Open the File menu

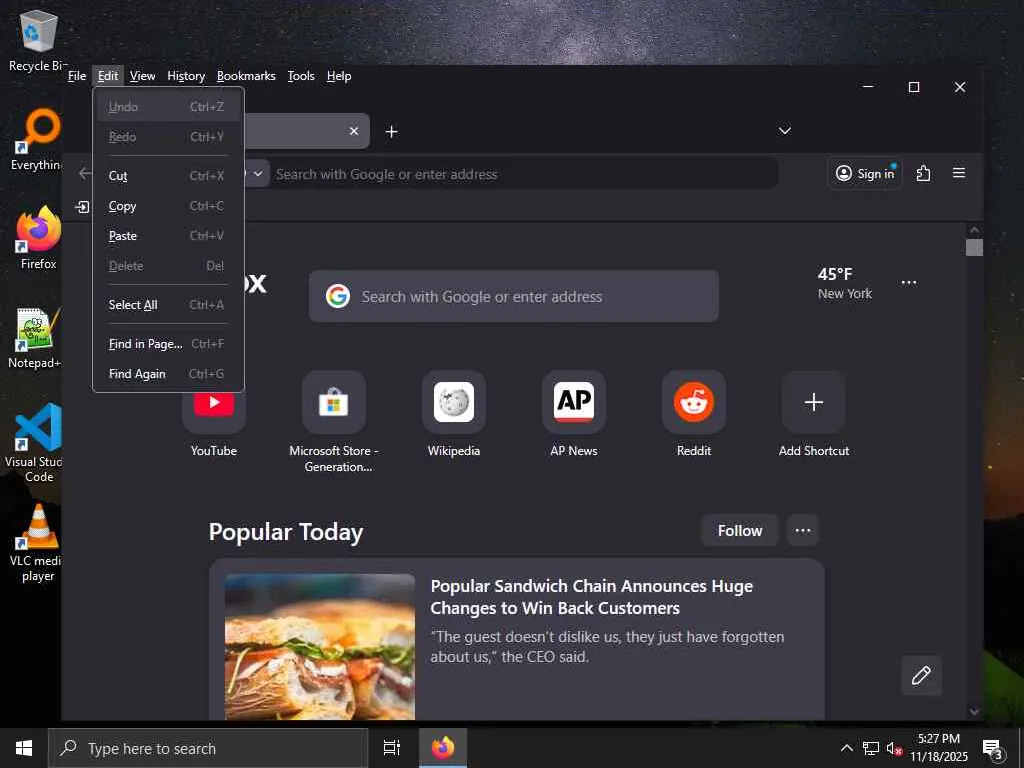coord(77,76)
